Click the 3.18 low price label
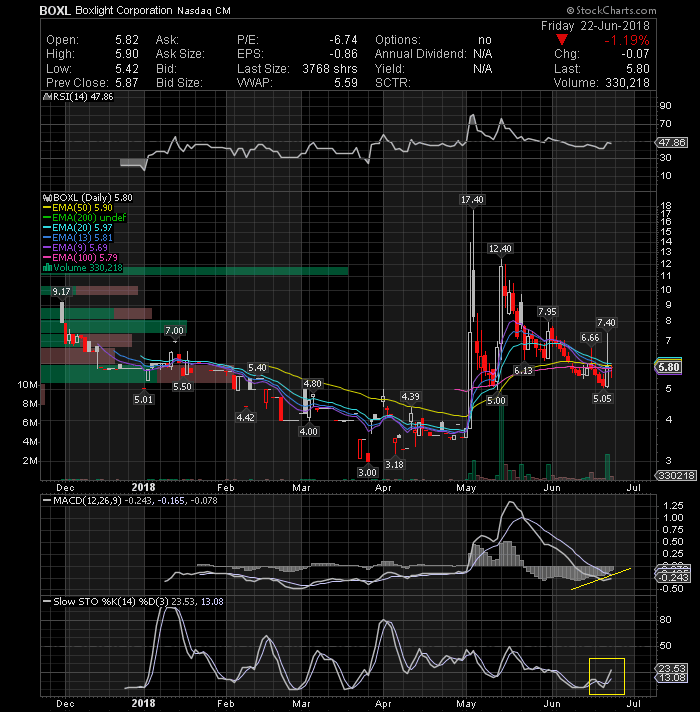700x712 pixels. (x=394, y=465)
